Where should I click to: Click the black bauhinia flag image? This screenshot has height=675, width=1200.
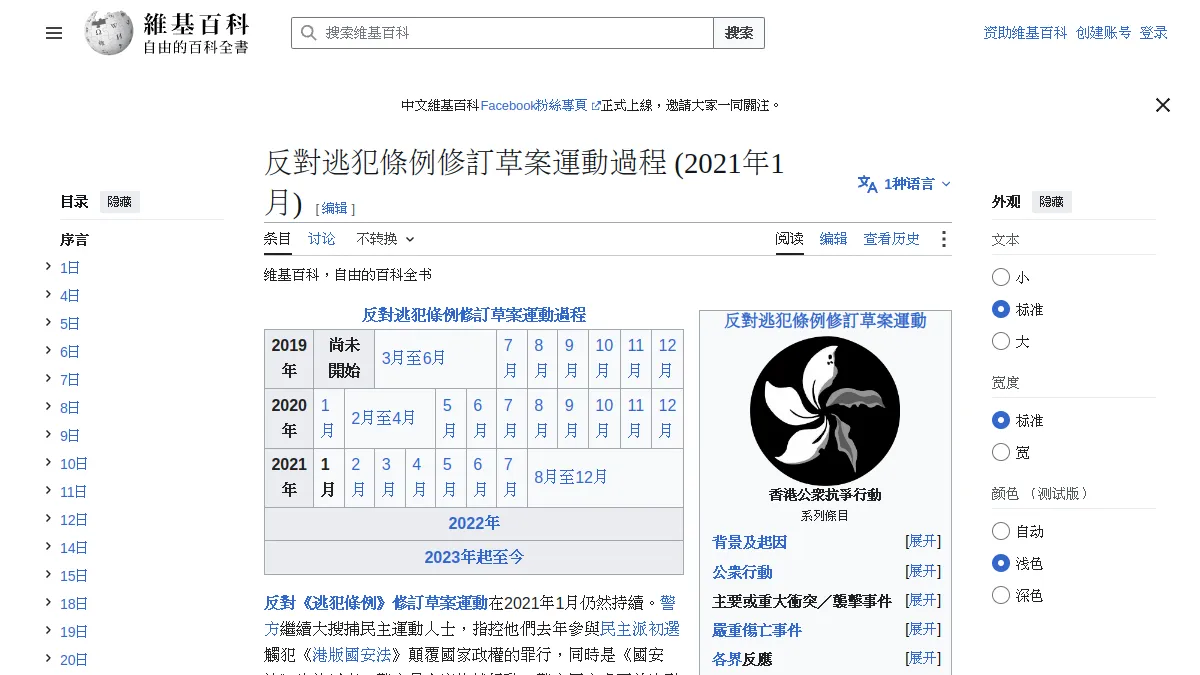(x=825, y=411)
